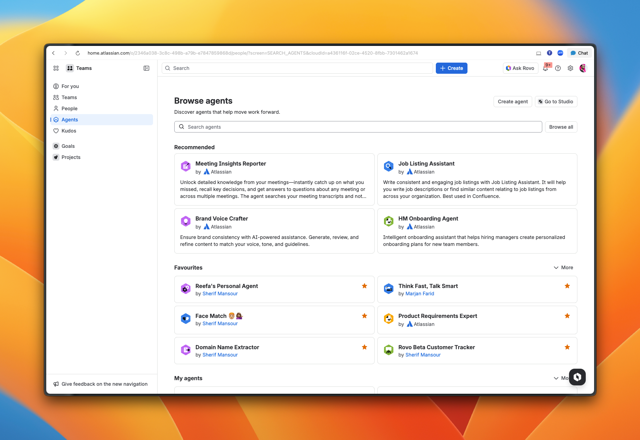Image resolution: width=640 pixels, height=440 pixels.
Task: Click Product Requirements Expert agent icon
Action: click(389, 318)
